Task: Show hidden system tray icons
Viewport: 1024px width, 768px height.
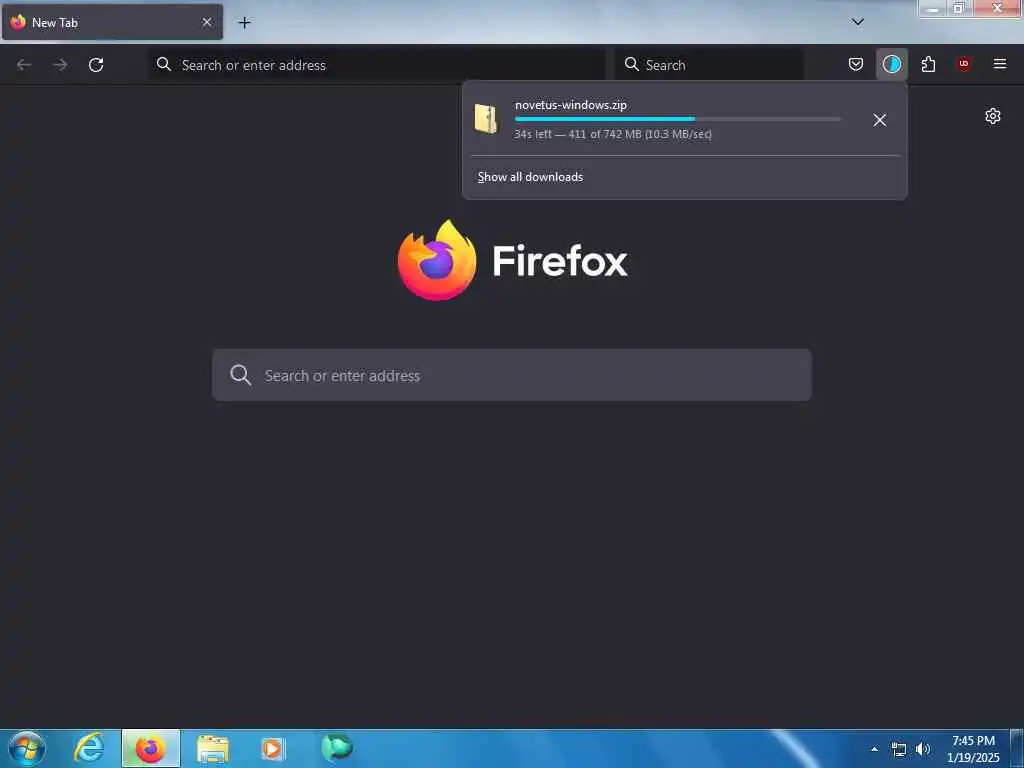Action: [x=874, y=749]
